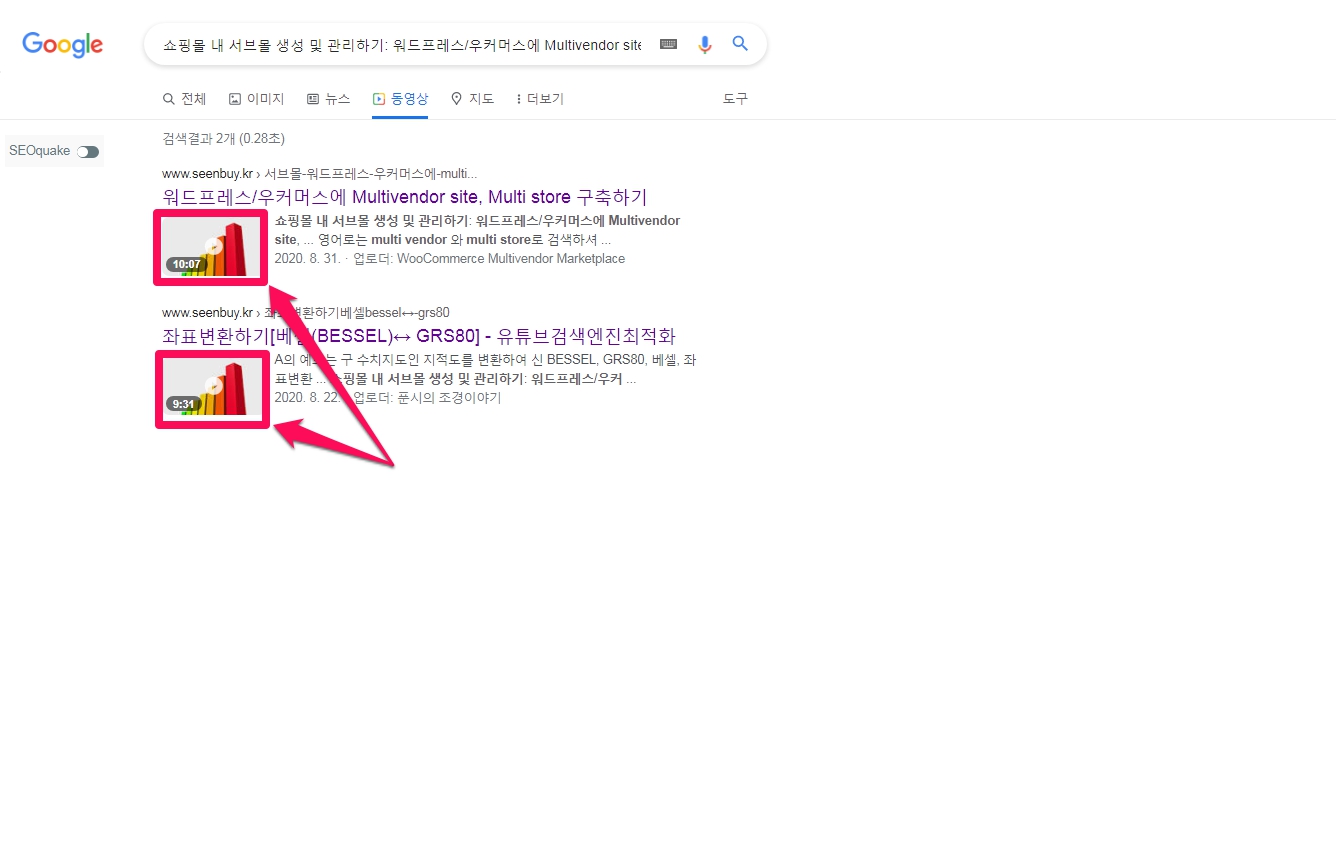Click the blue search magnifier icon
The width and height of the screenshot is (1336, 855).
[740, 44]
